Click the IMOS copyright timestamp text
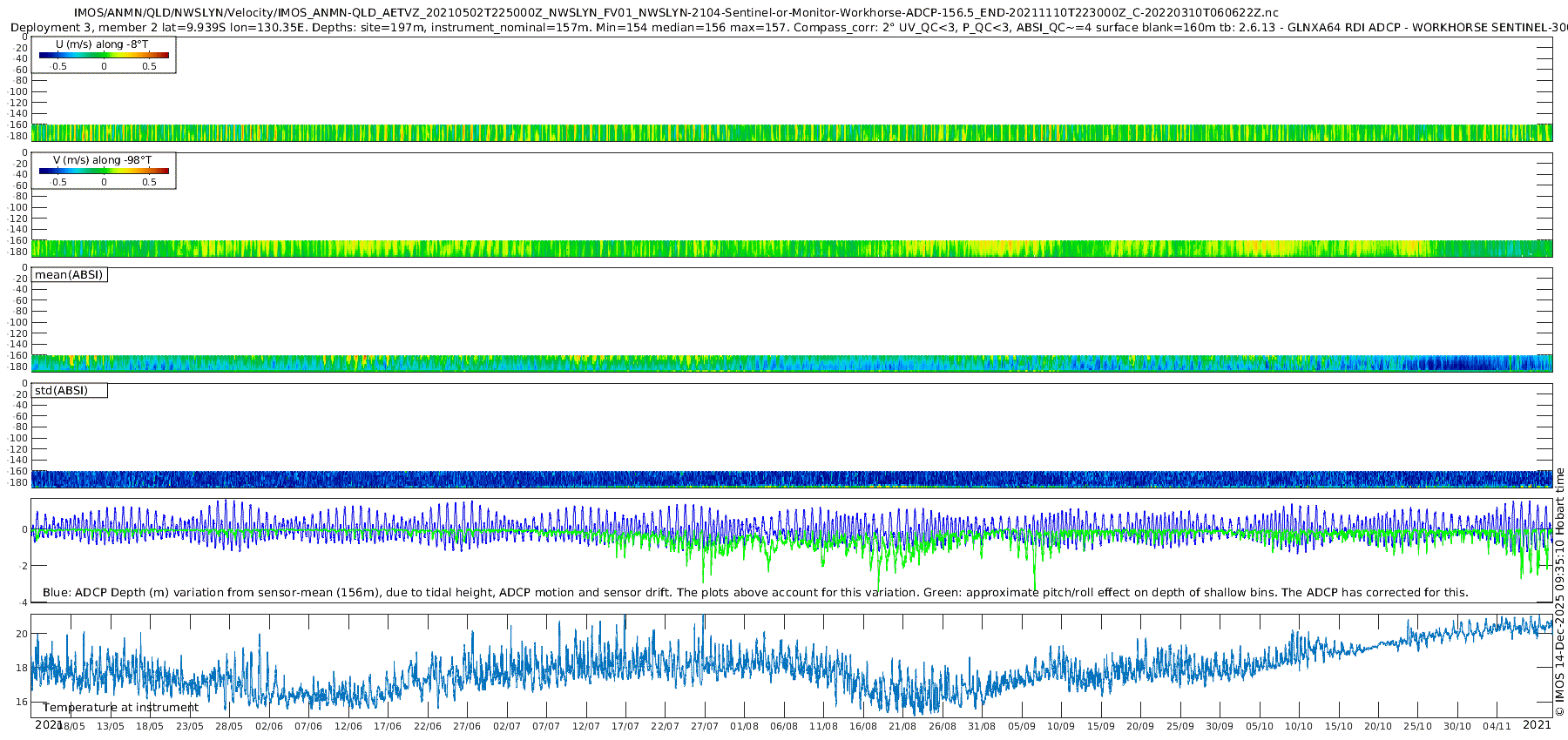The height and width of the screenshot is (740, 1568). point(1559,592)
